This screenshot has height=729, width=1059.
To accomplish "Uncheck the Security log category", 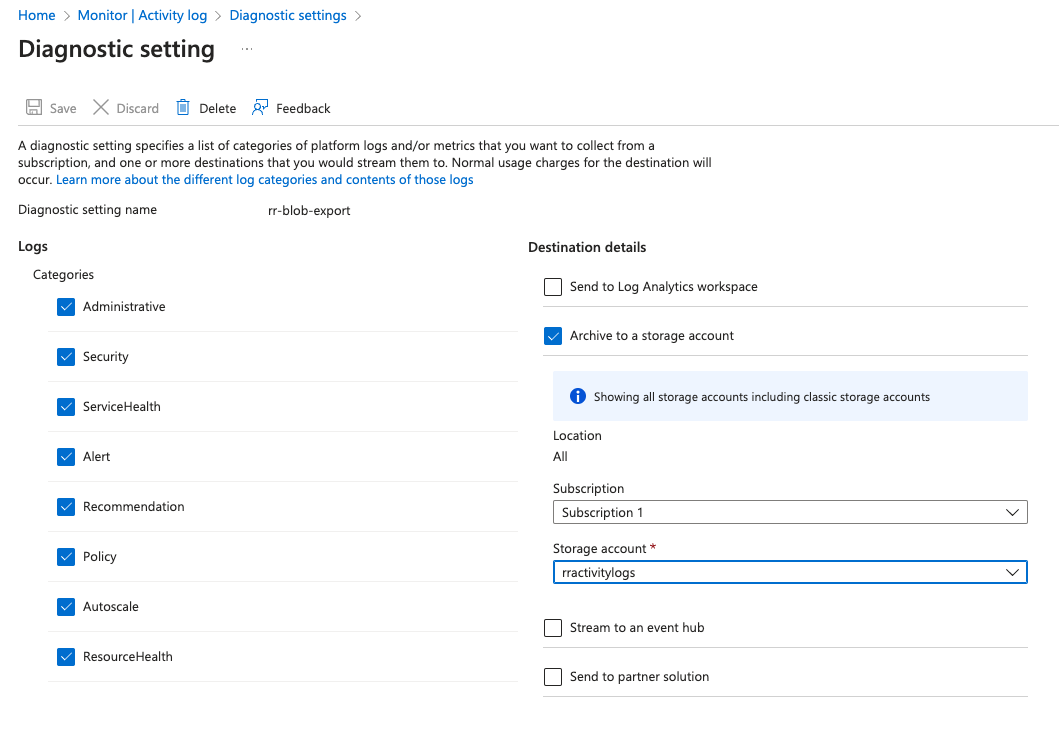I will point(66,357).
